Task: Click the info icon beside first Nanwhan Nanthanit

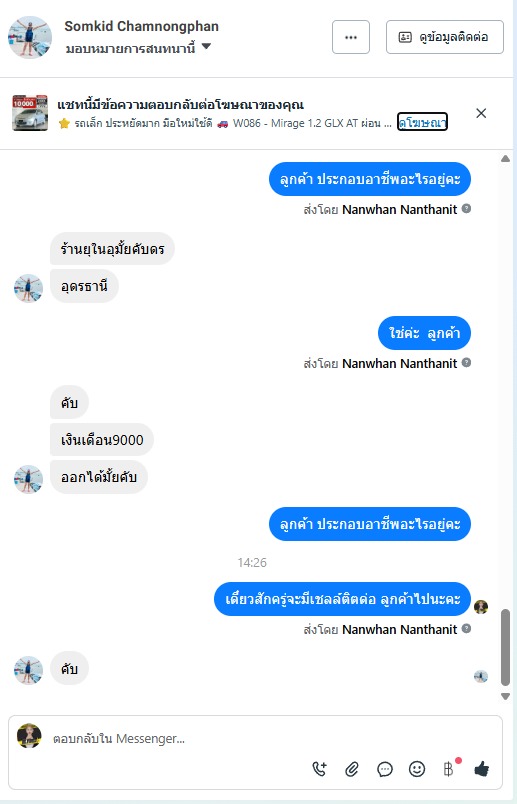Action: click(x=466, y=208)
